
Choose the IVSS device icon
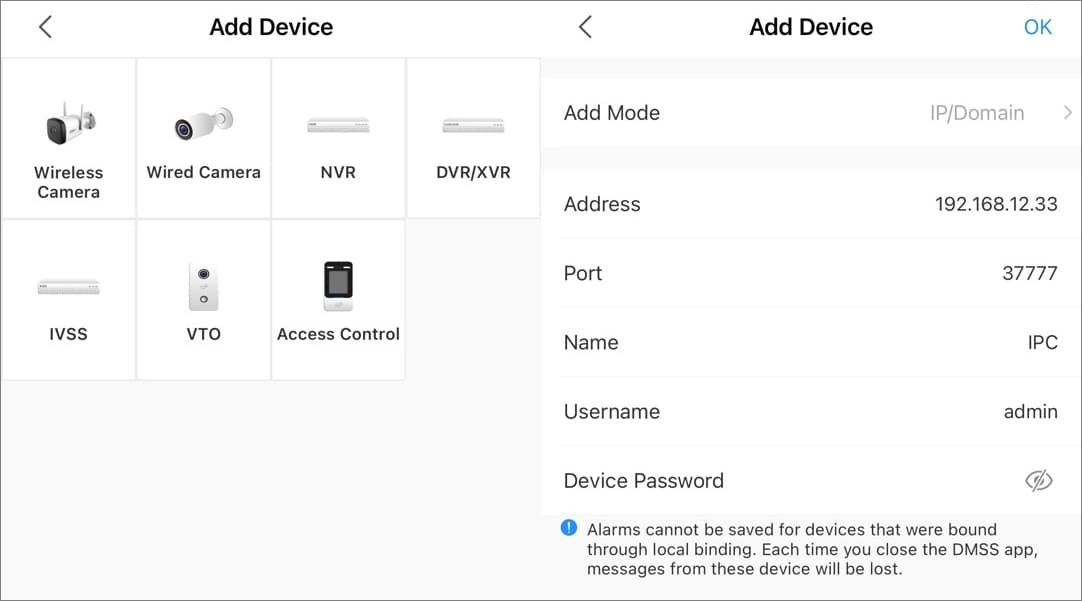click(x=68, y=287)
